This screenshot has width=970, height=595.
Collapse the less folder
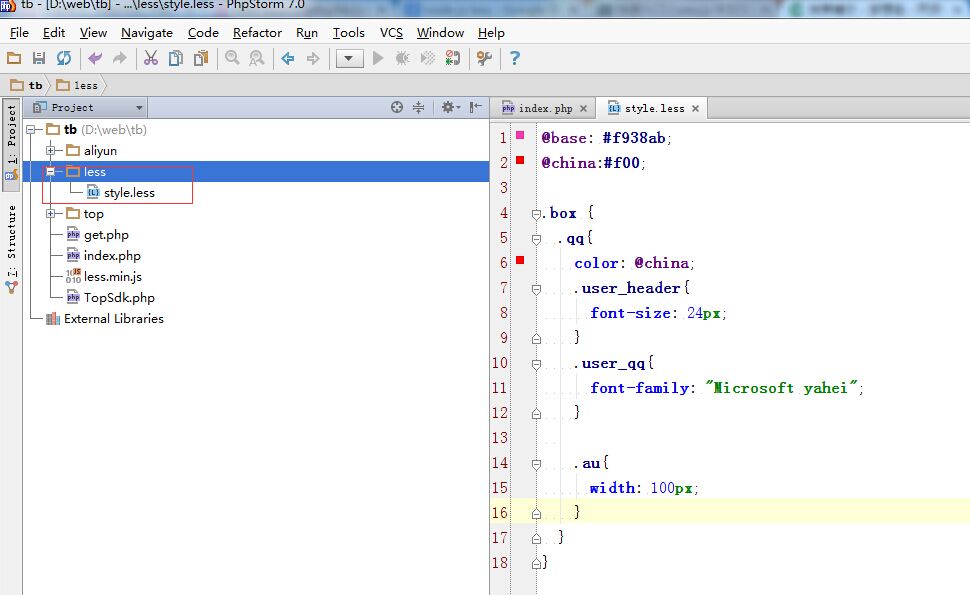pyautogui.click(x=51, y=171)
